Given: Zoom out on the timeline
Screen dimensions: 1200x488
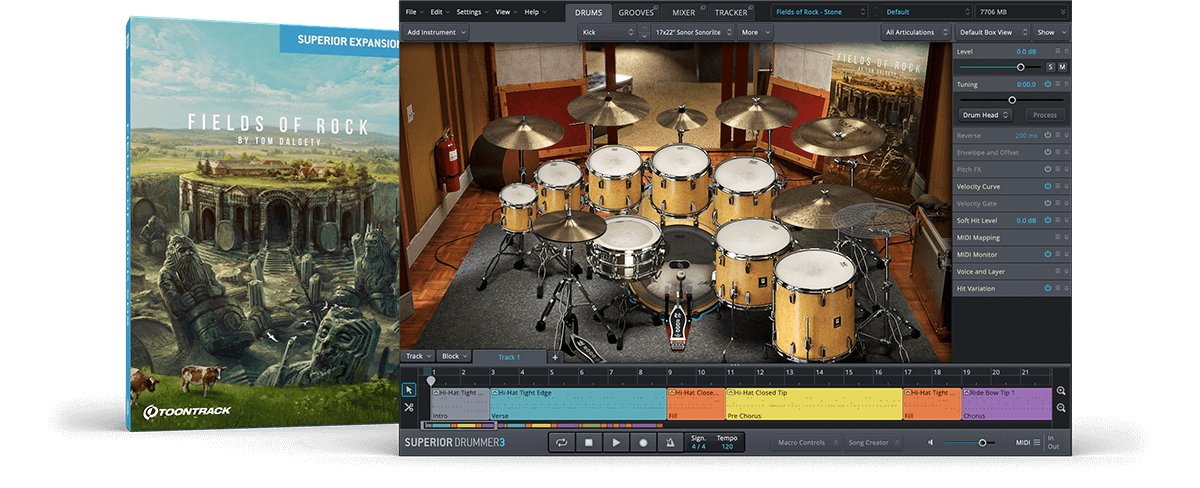Looking at the screenshot, I should (1061, 408).
